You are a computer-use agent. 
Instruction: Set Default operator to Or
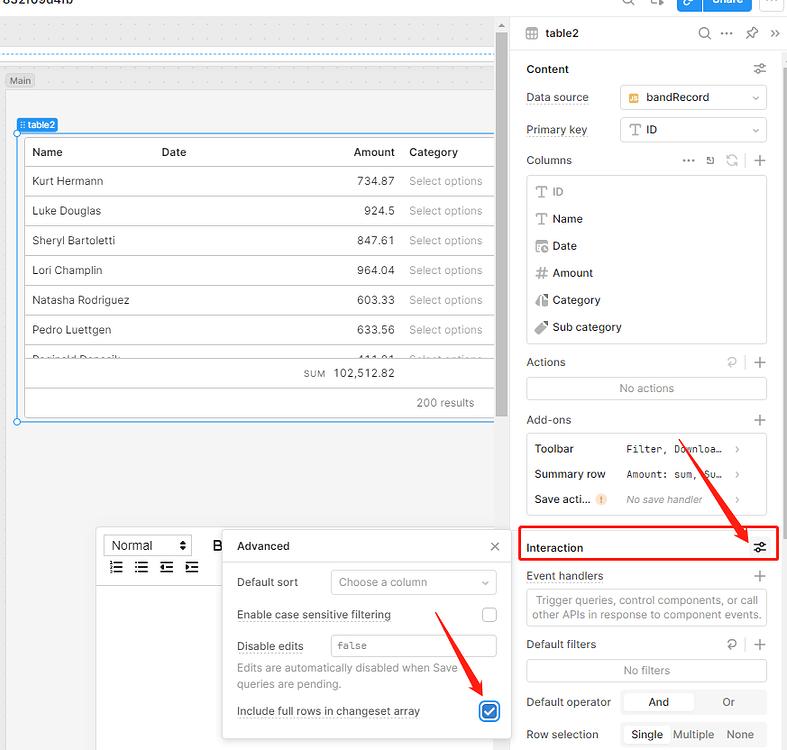point(728,702)
